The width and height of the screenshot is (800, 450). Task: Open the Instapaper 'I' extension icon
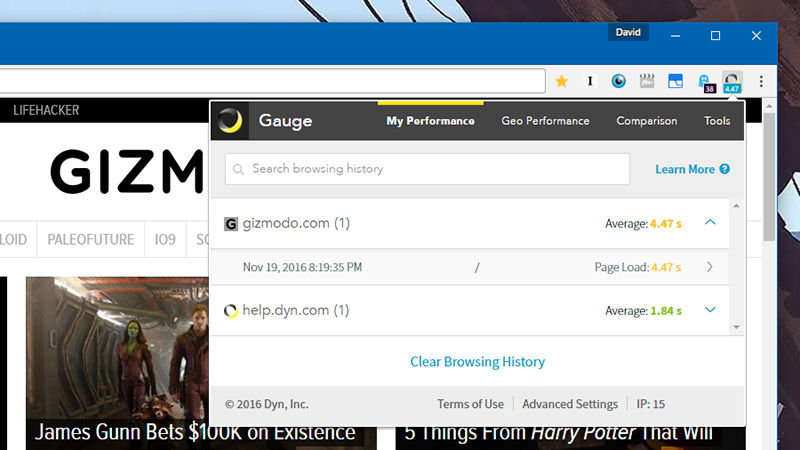point(590,81)
